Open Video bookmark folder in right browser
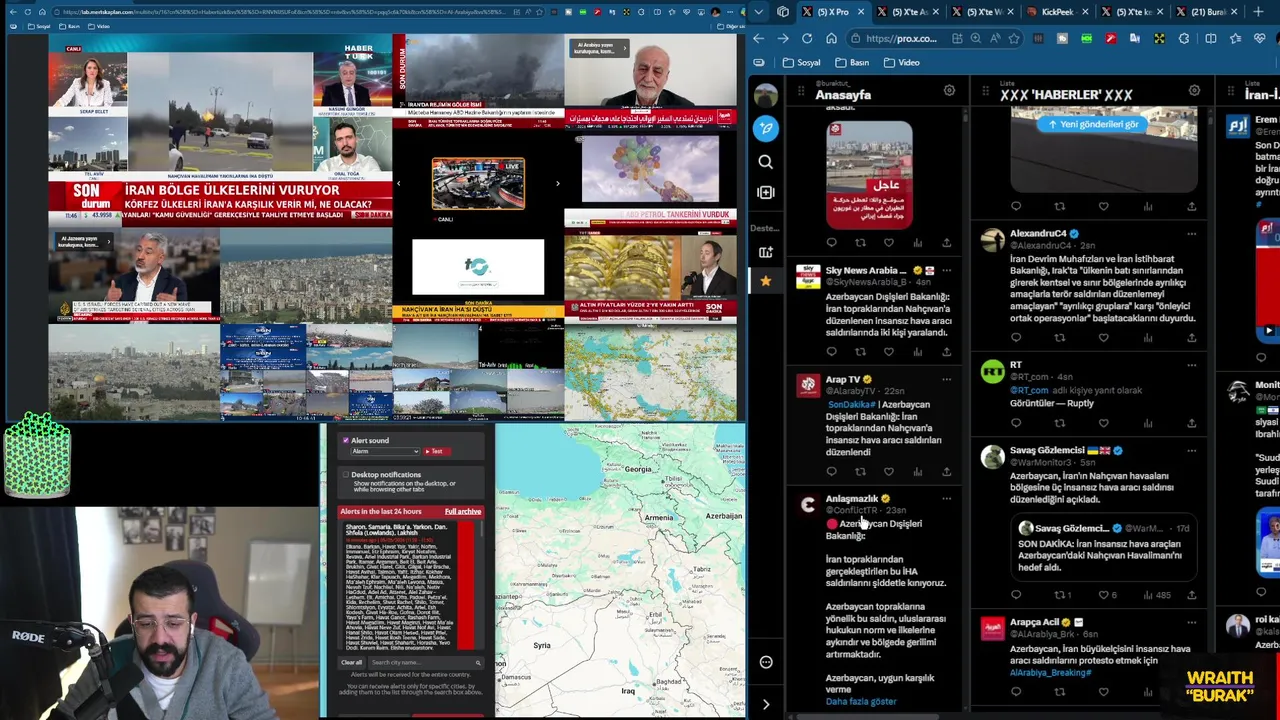Viewport: 1280px width, 720px height. (902, 62)
